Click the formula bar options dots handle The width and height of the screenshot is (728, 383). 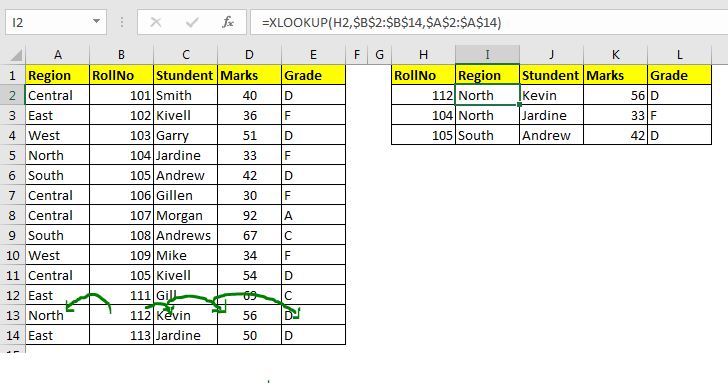pos(122,22)
